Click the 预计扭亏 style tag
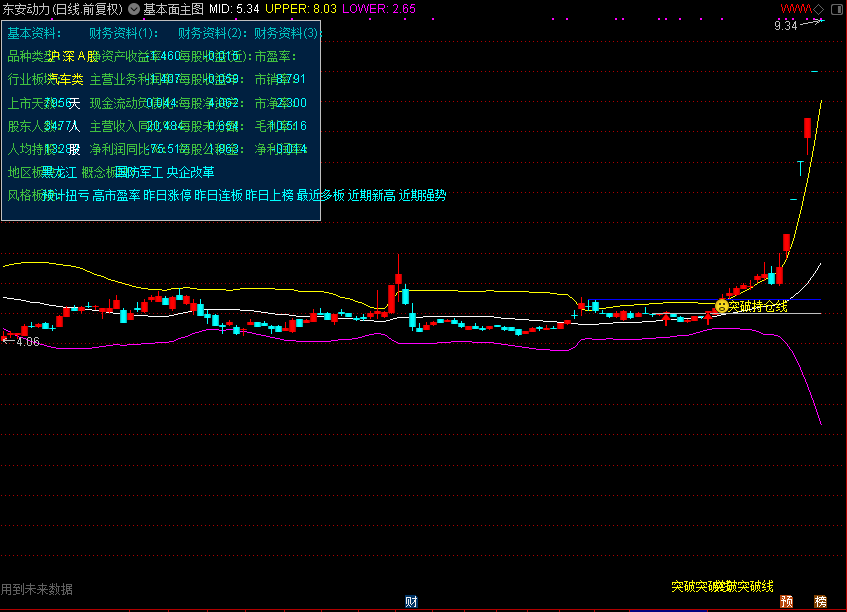The width and height of the screenshot is (847, 612). point(65,196)
